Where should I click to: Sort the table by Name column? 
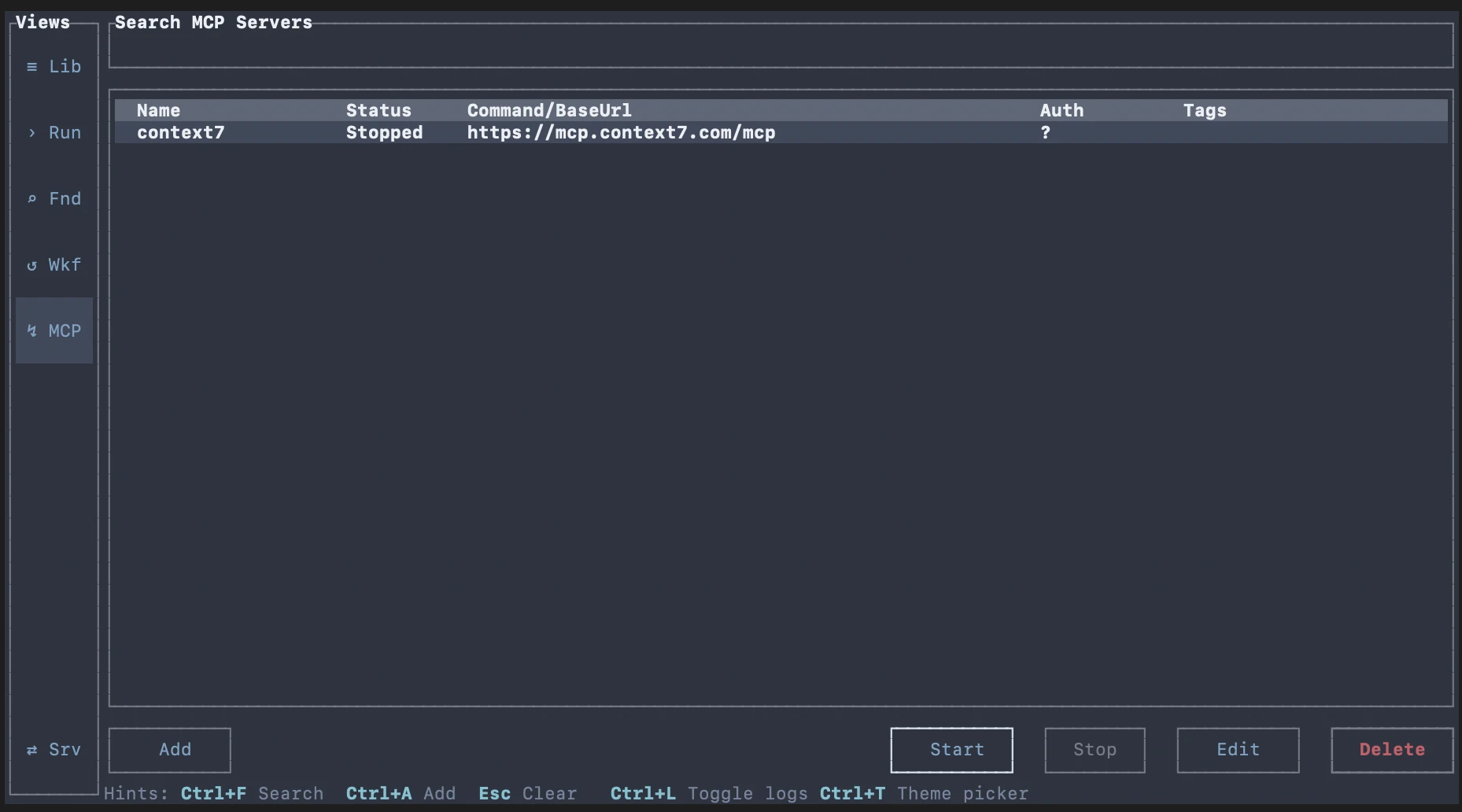pos(158,110)
